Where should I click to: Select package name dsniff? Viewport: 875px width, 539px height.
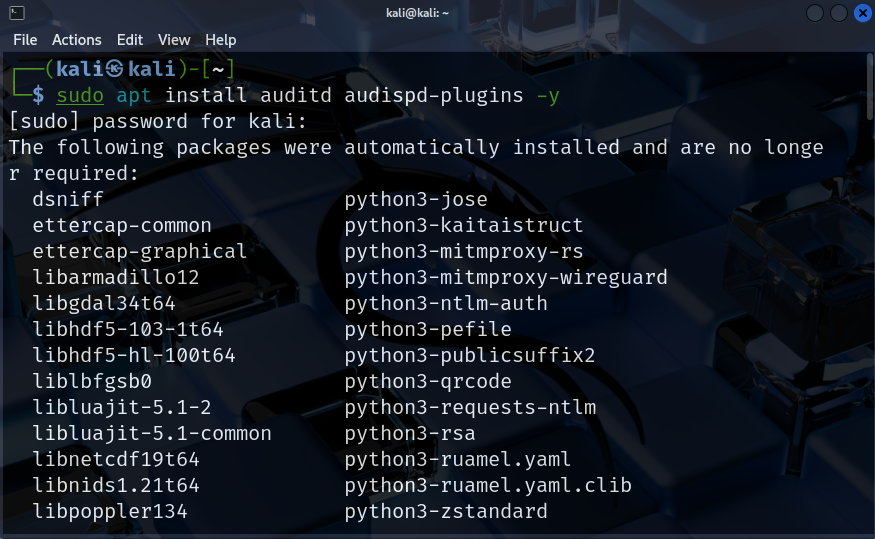point(68,199)
